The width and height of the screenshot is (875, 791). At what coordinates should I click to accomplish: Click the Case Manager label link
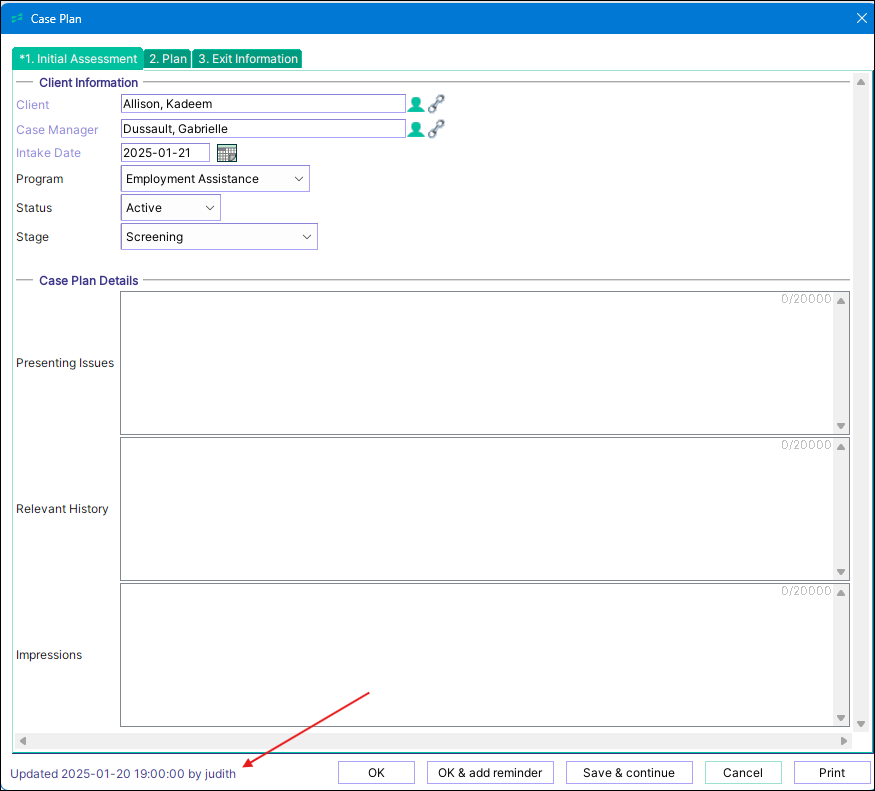[57, 130]
